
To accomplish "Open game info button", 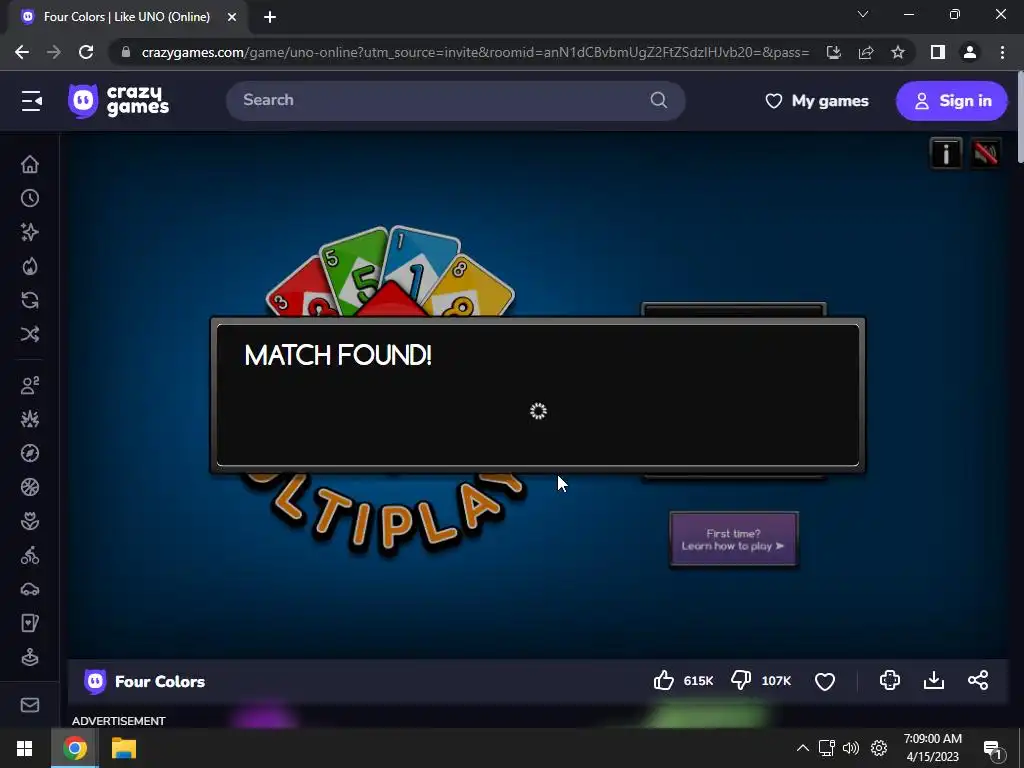I will (x=946, y=153).
